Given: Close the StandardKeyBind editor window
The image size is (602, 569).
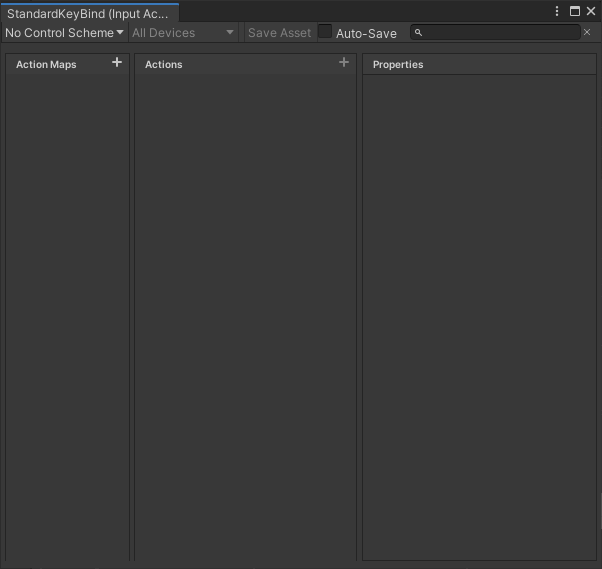Looking at the screenshot, I should pyautogui.click(x=591, y=11).
